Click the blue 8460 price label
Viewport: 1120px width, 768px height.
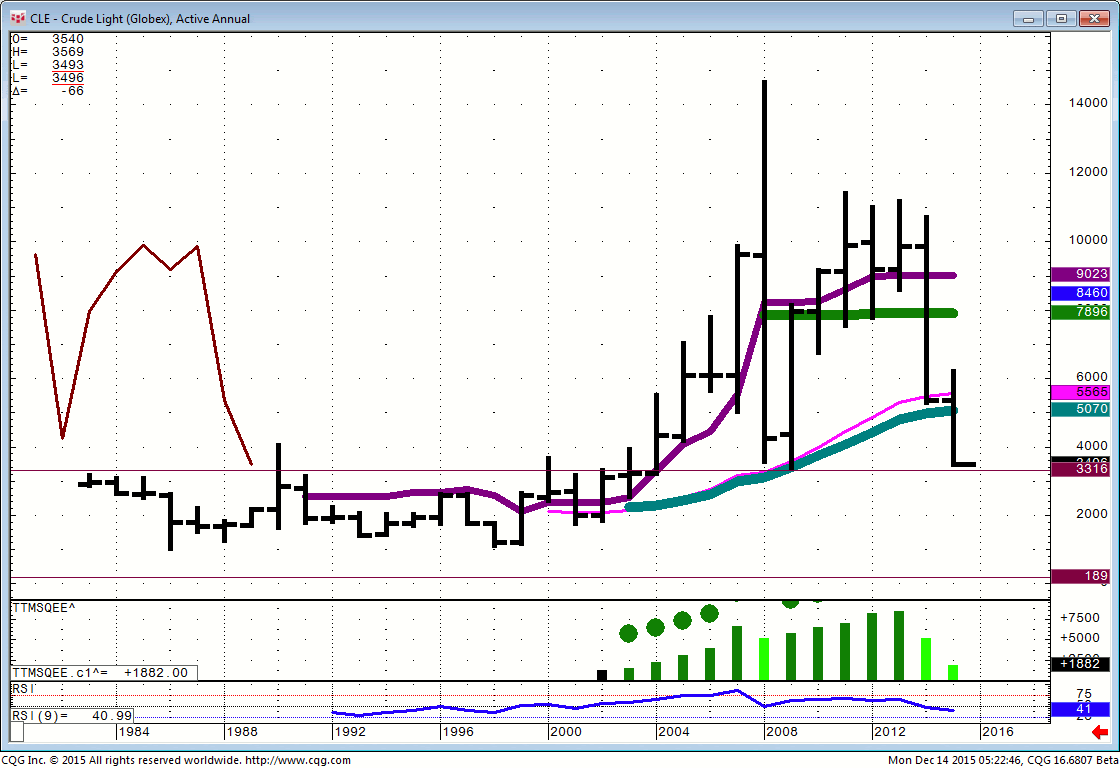coord(1080,293)
